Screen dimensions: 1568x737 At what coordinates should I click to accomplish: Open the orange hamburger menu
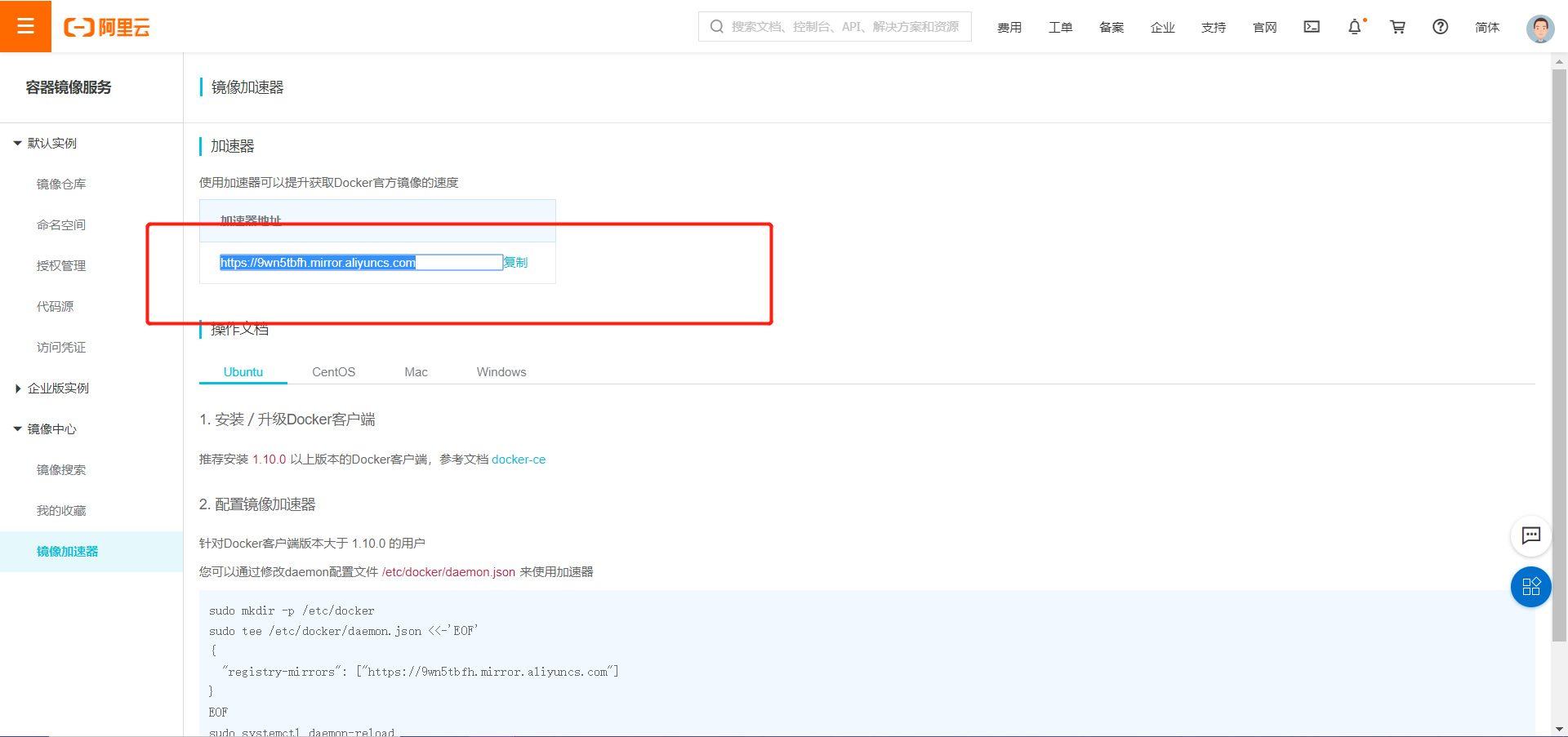[x=26, y=25]
